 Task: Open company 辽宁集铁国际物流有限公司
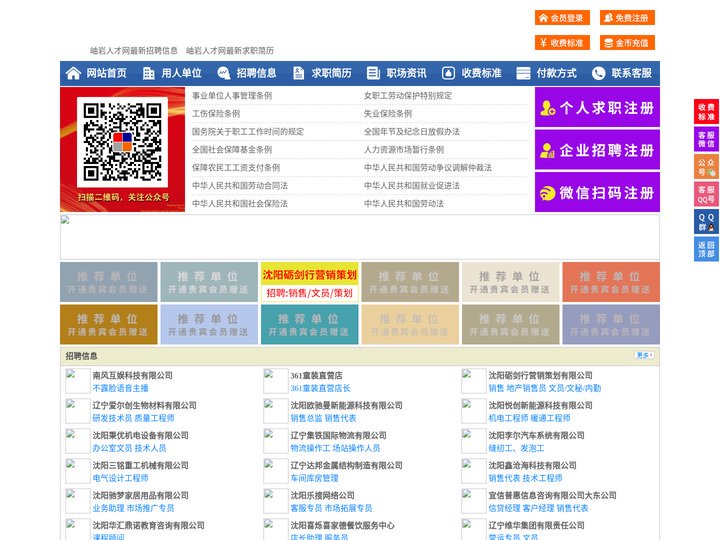[338, 435]
